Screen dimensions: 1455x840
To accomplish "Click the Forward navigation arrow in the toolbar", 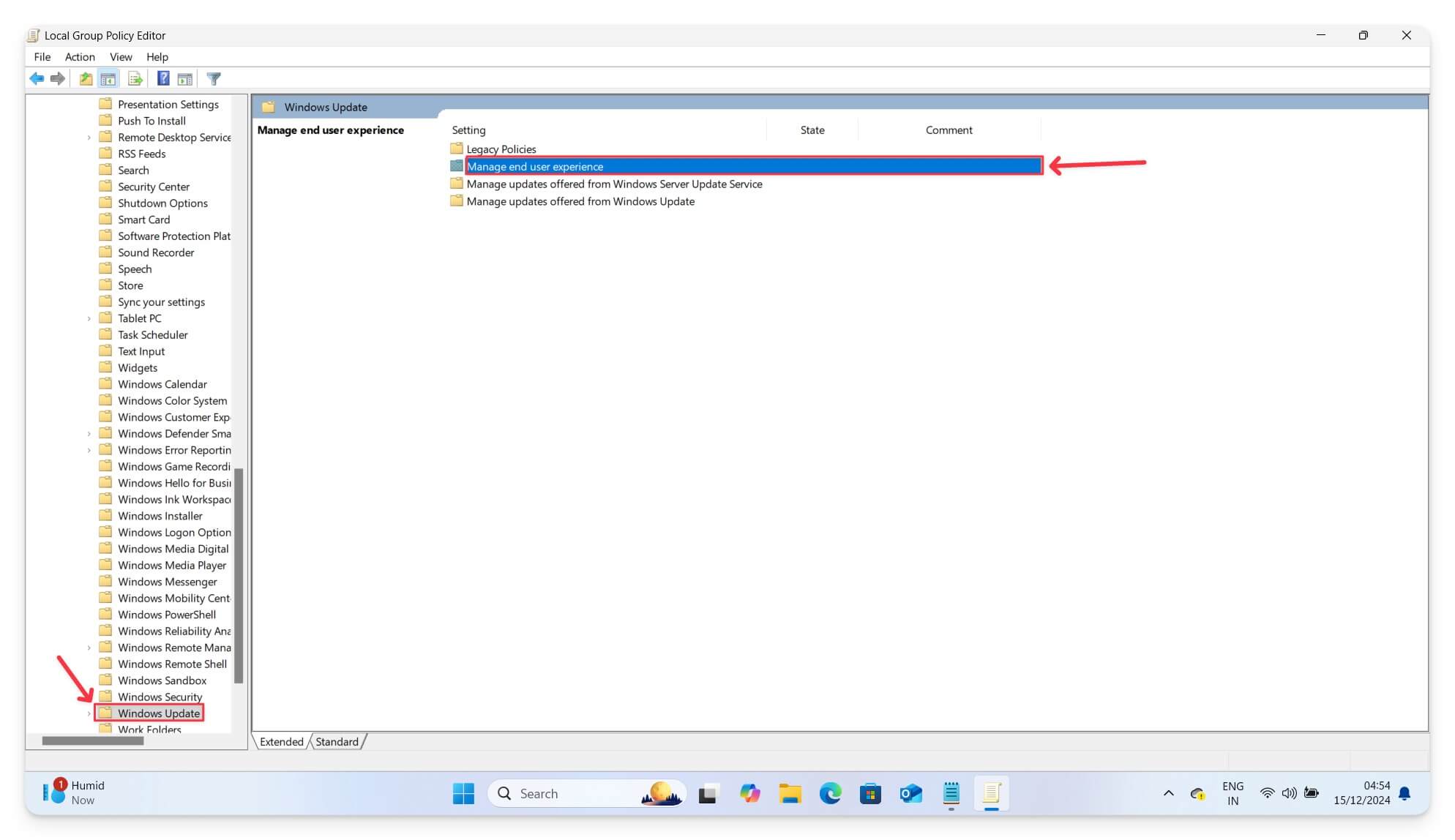I will click(x=58, y=78).
